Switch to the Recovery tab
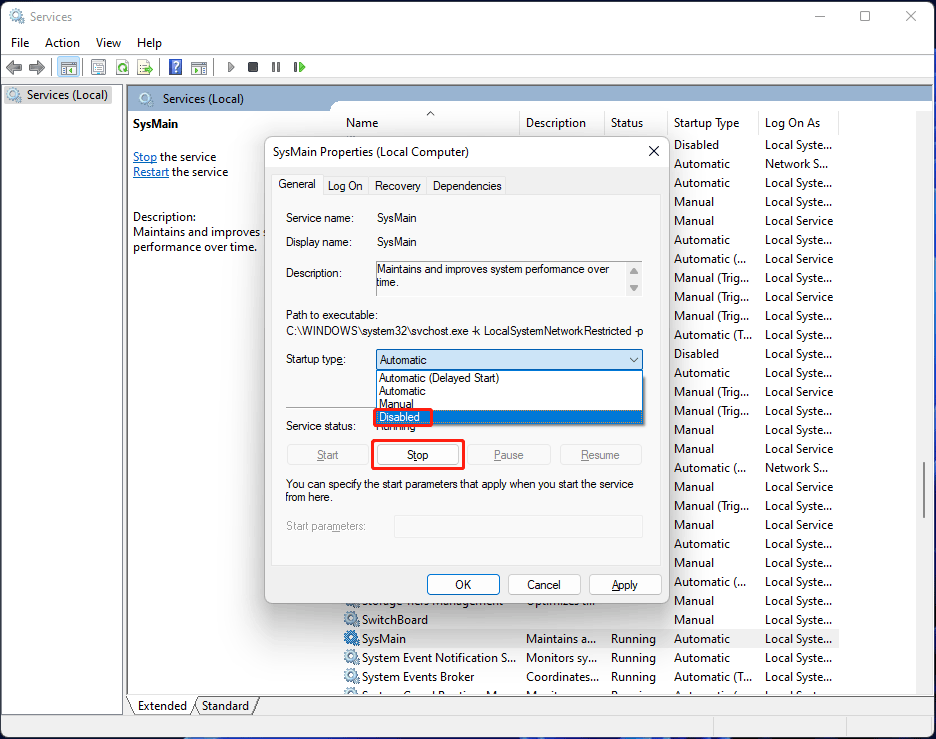The width and height of the screenshot is (936, 739). coord(397,185)
